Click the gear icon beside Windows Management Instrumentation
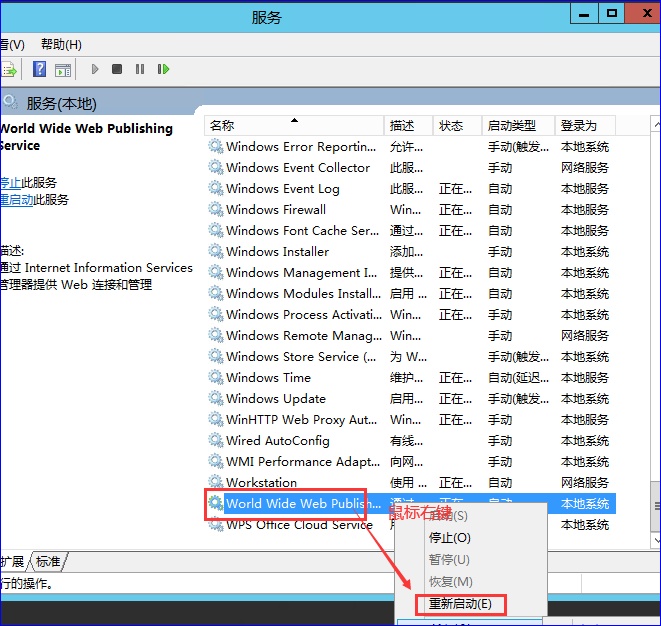 pyautogui.click(x=216, y=272)
